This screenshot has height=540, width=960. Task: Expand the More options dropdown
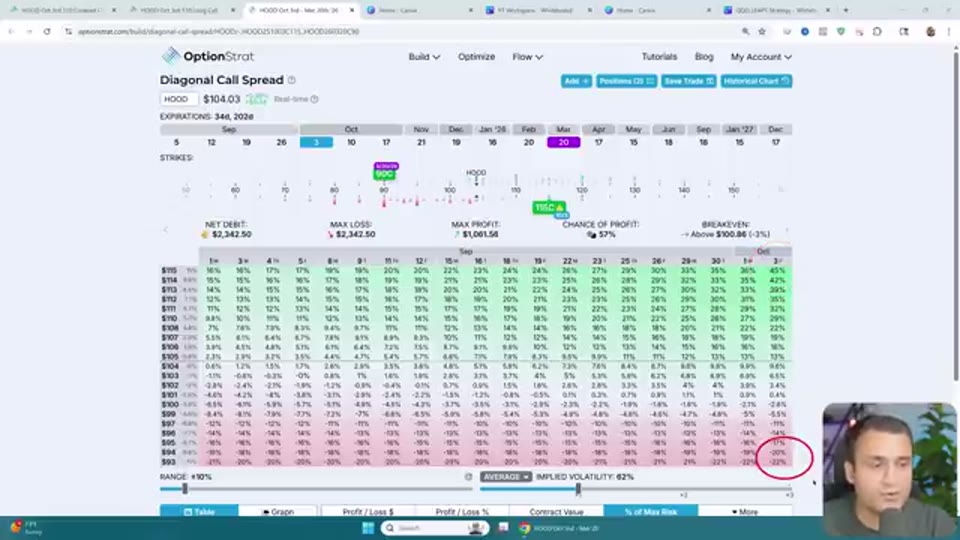pos(745,511)
